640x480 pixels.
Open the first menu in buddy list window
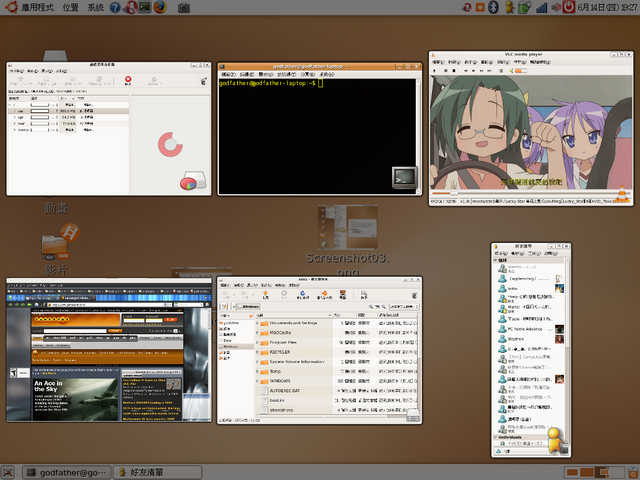click(500, 253)
